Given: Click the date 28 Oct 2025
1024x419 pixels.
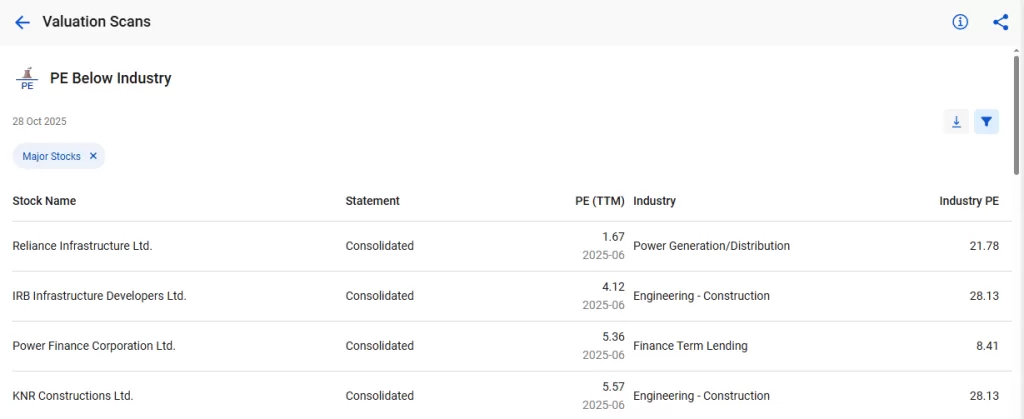Looking at the screenshot, I should pyautogui.click(x=39, y=121).
